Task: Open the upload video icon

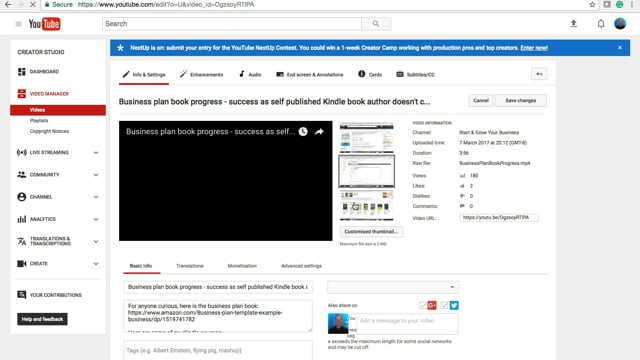Action: tap(573, 24)
